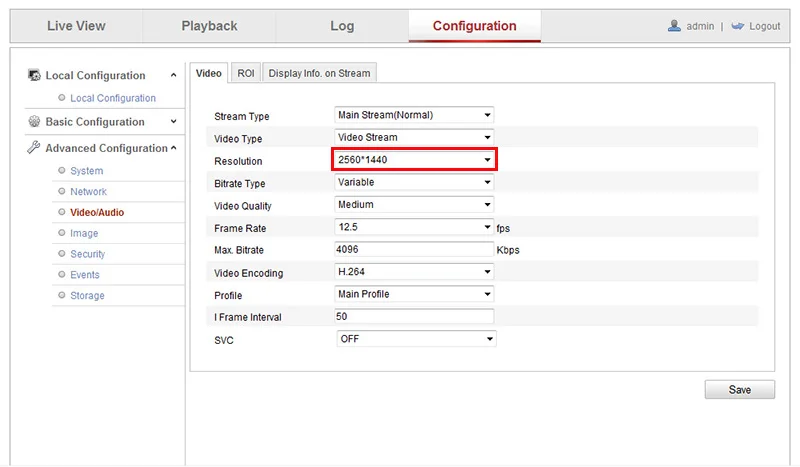This screenshot has width=800, height=467.
Task: Click the bullet next to Image
Action: click(62, 233)
